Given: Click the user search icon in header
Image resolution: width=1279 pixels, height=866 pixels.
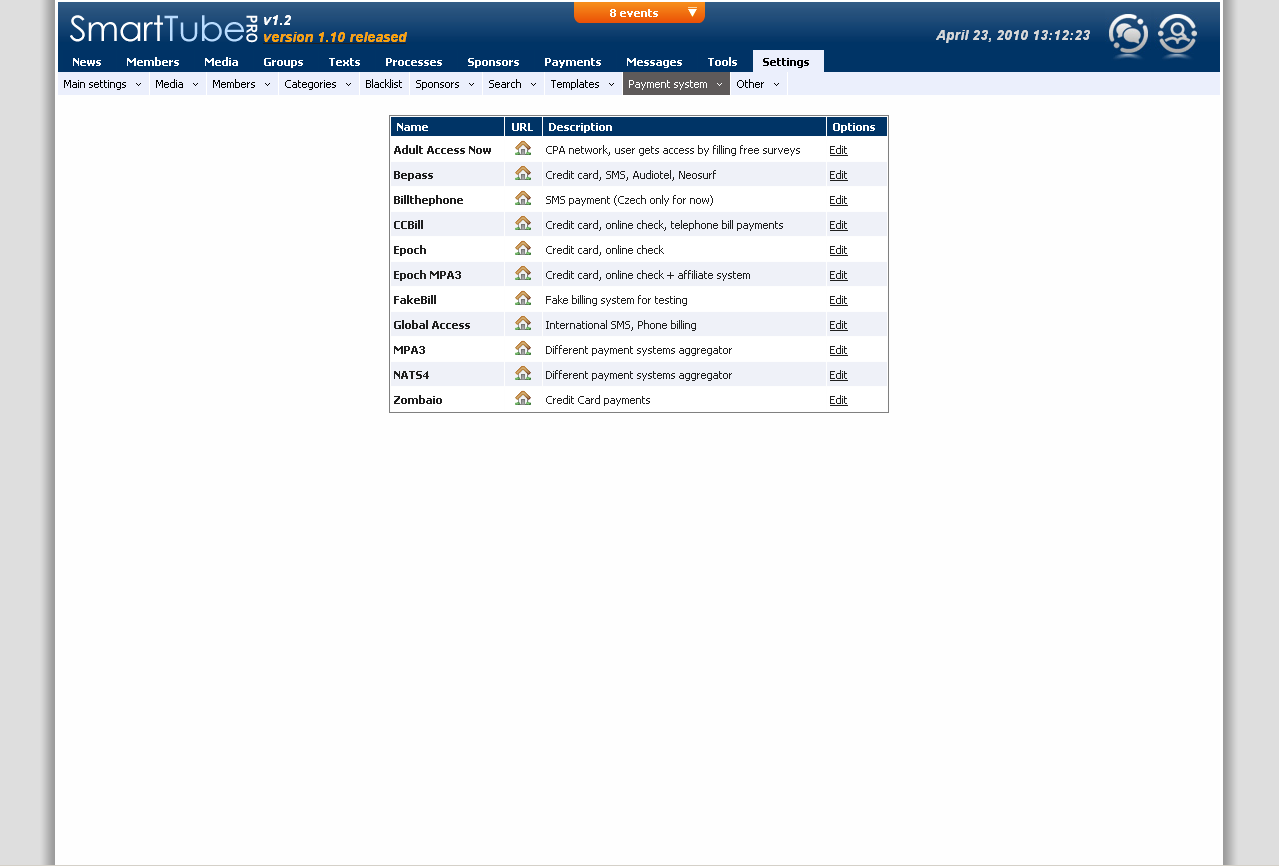Looking at the screenshot, I should [x=1177, y=35].
